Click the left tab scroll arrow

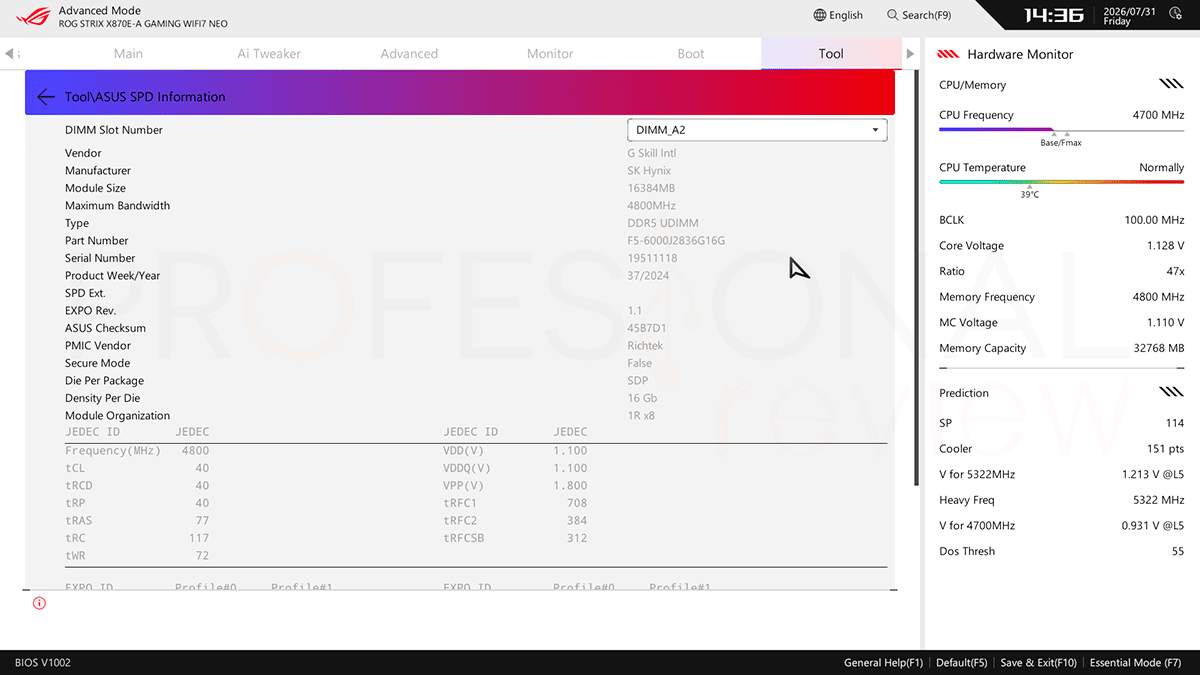9,54
